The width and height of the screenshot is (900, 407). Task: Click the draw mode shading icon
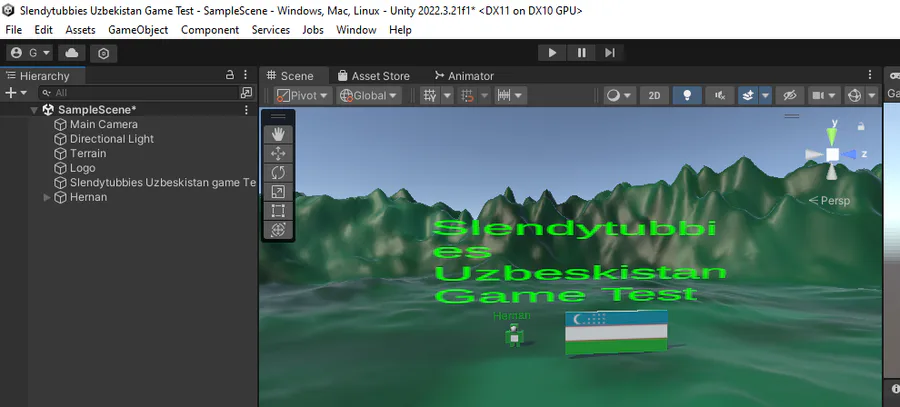tap(614, 95)
